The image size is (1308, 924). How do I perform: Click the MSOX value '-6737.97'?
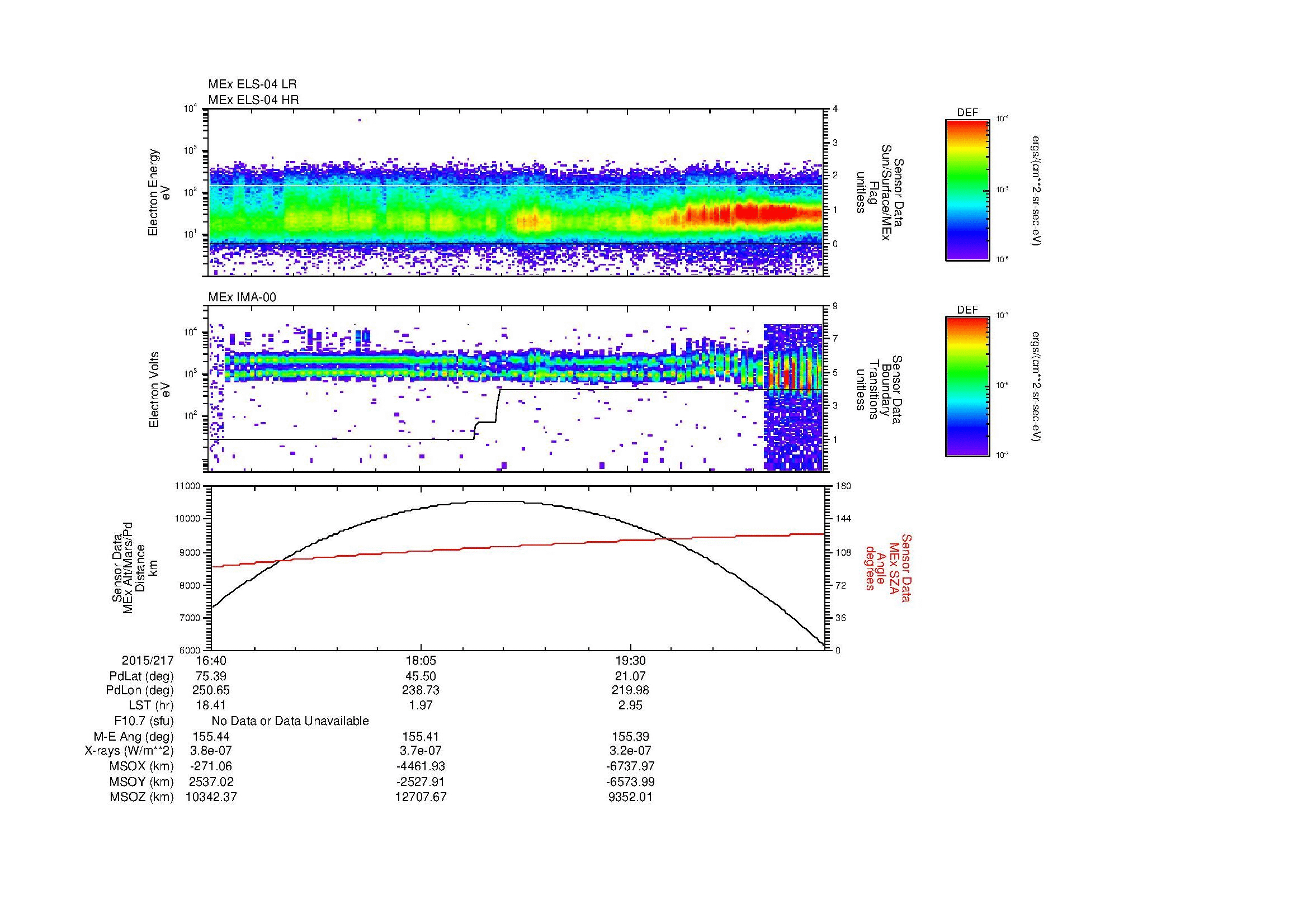point(630,766)
